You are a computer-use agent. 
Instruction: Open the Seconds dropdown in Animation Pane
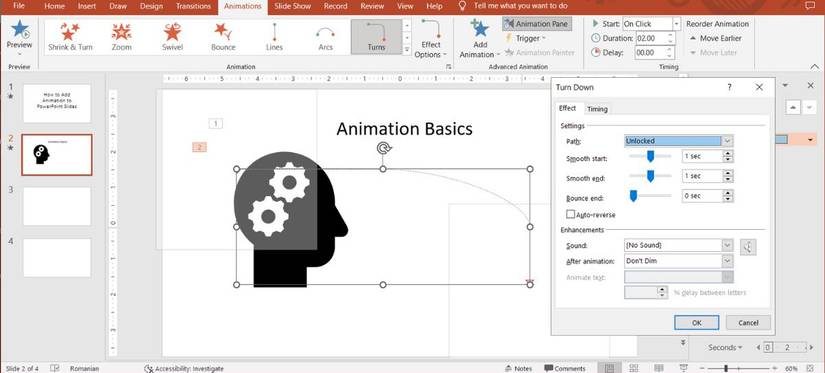coord(725,347)
